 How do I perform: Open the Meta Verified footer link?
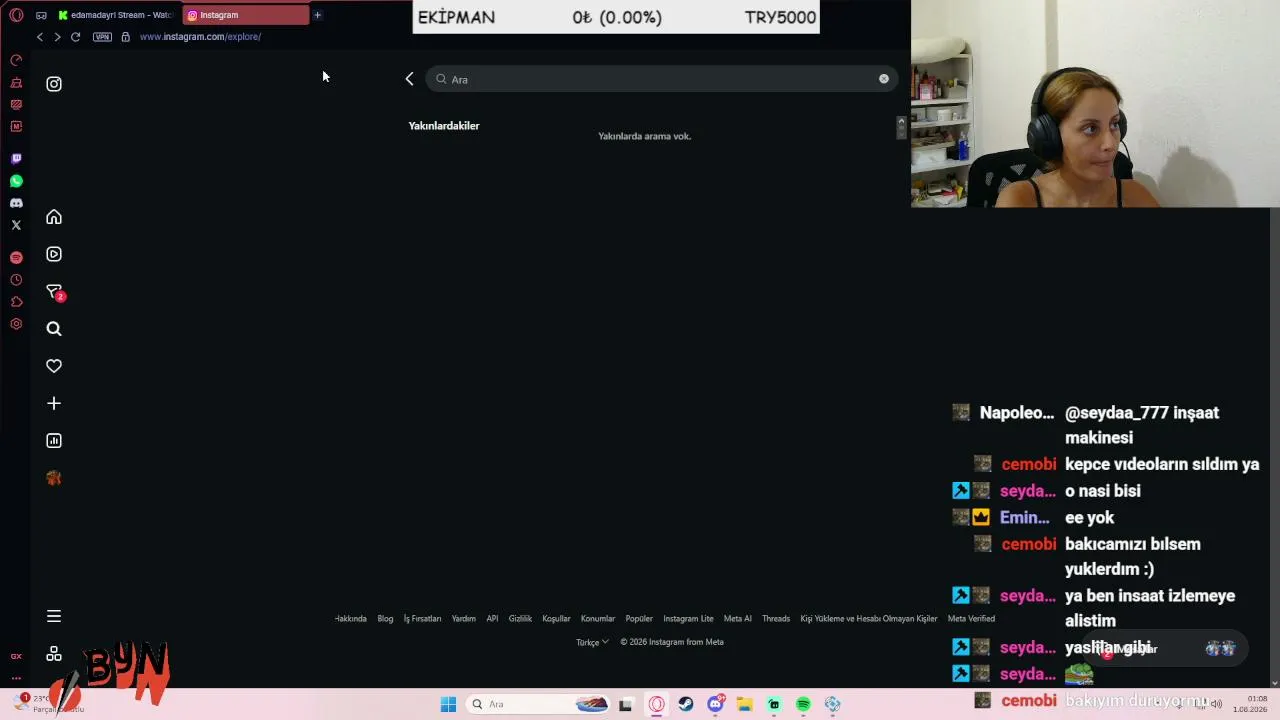click(x=971, y=619)
